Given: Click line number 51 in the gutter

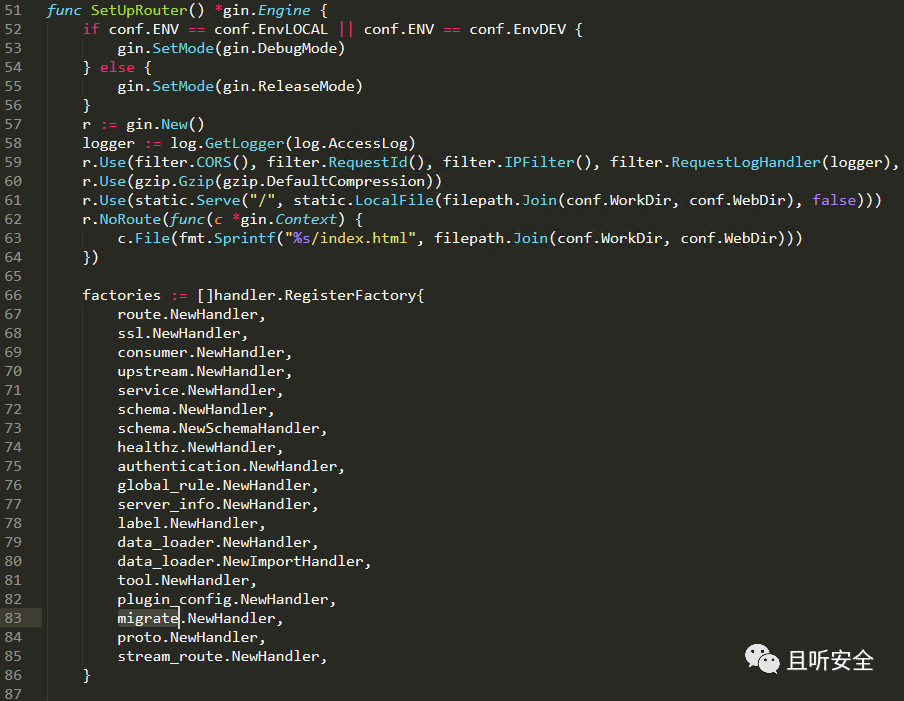Looking at the screenshot, I should tap(13, 10).
